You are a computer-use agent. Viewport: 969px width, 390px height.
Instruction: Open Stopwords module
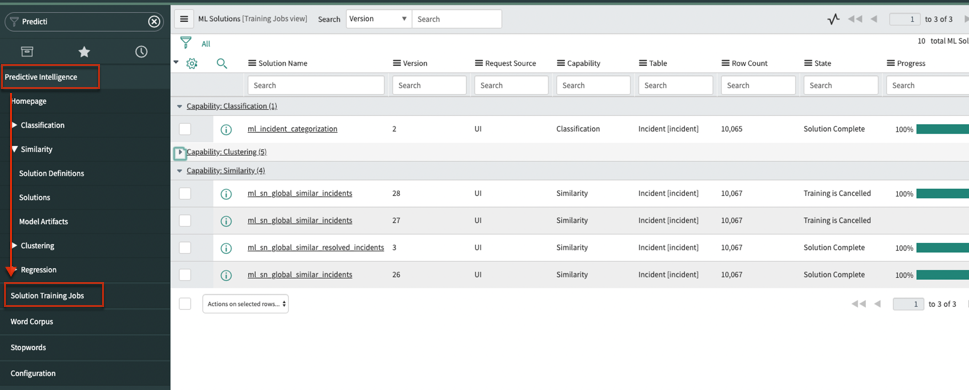click(x=28, y=348)
